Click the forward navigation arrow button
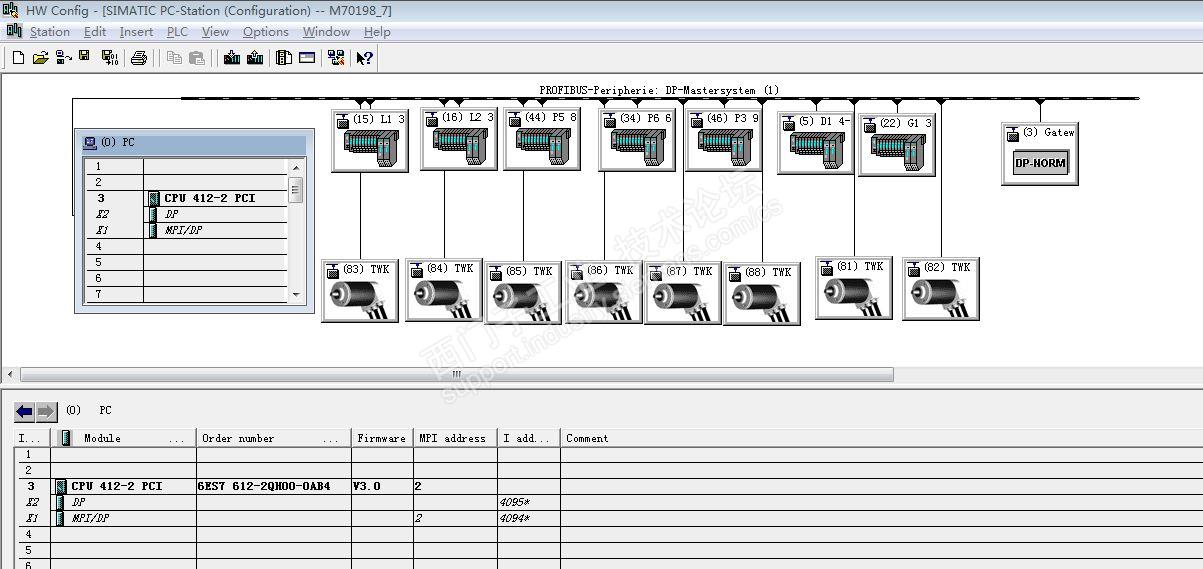This screenshot has height=569, width=1203. coord(46,411)
